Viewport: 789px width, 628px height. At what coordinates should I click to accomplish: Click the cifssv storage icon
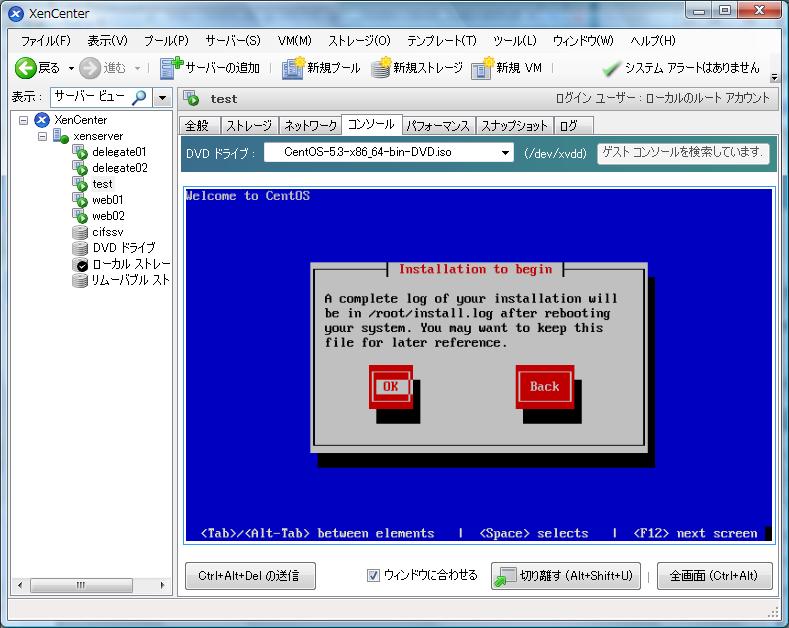80,232
